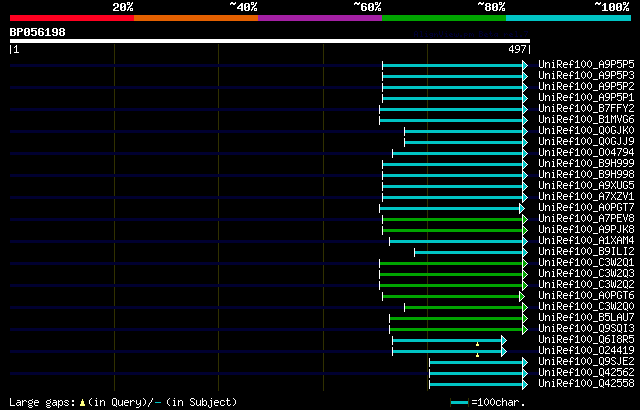Open the UniRef100_B1MVG6 entry
Image resolution: width=640 pixels, height=410 pixels.
pyautogui.click(x=586, y=120)
